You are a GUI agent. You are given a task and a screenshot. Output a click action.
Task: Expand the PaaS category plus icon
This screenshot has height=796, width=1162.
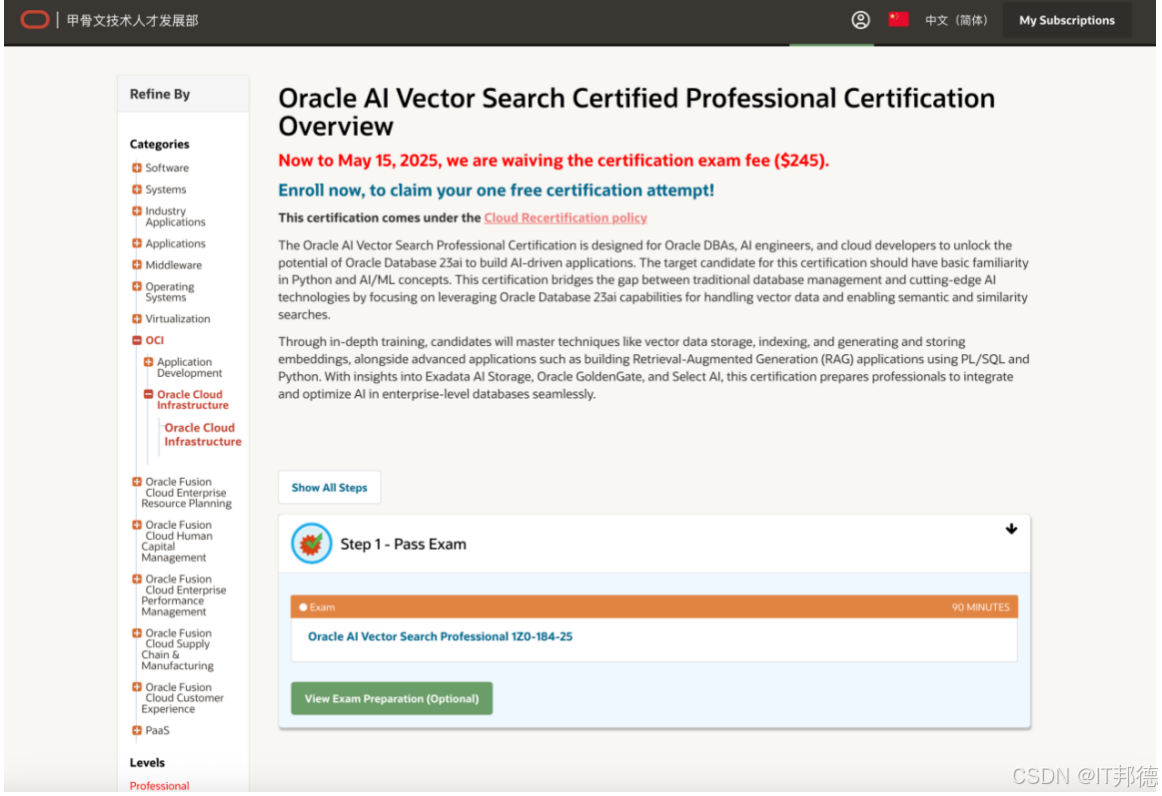136,730
